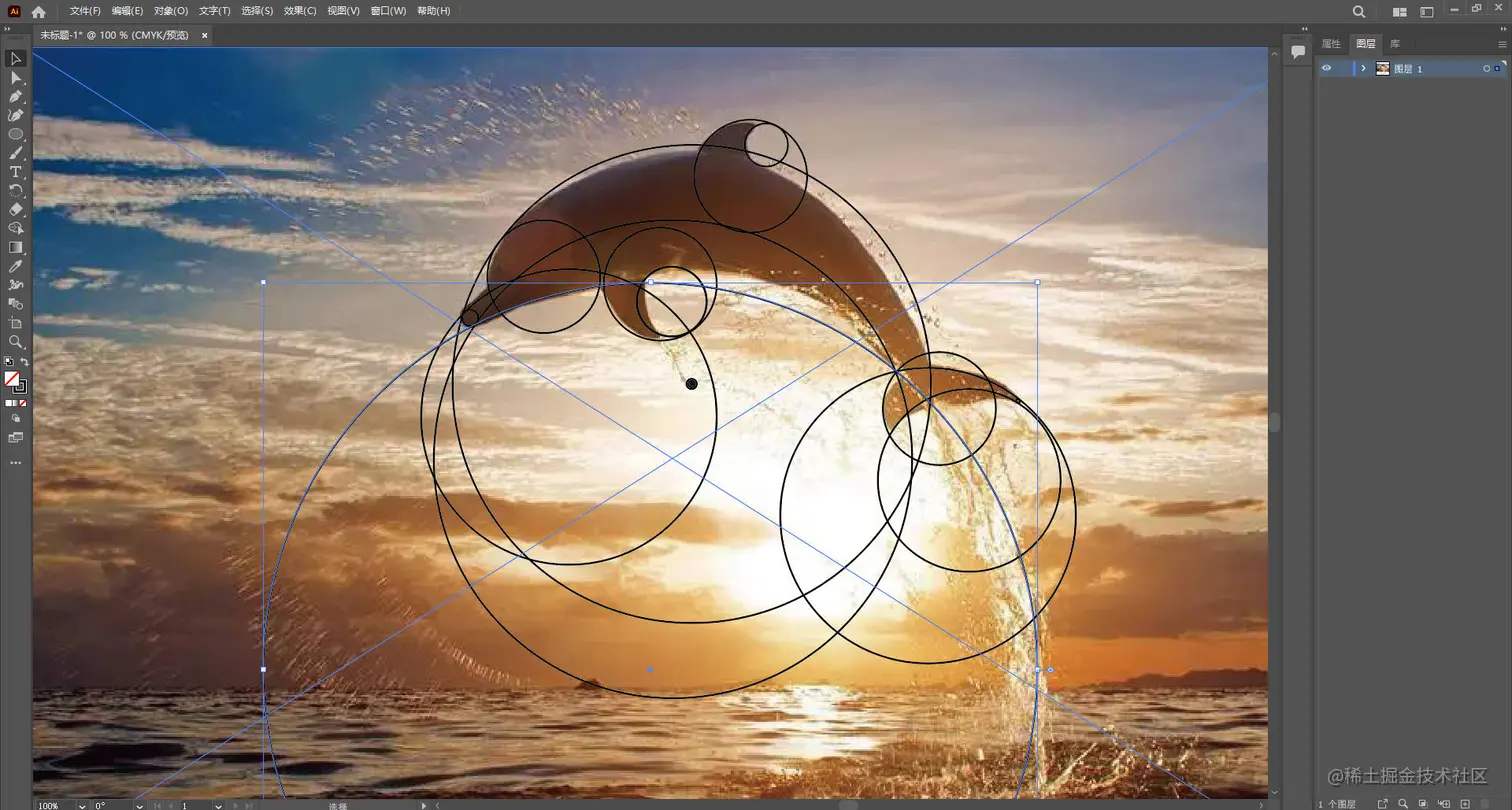
Task: Open search icon in top bar
Action: point(1359,12)
